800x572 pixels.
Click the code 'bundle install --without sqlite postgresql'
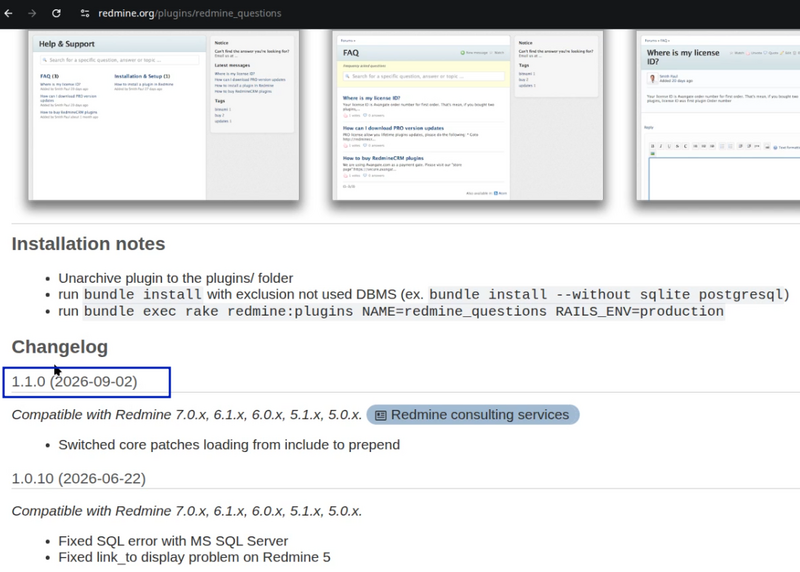coord(606,294)
